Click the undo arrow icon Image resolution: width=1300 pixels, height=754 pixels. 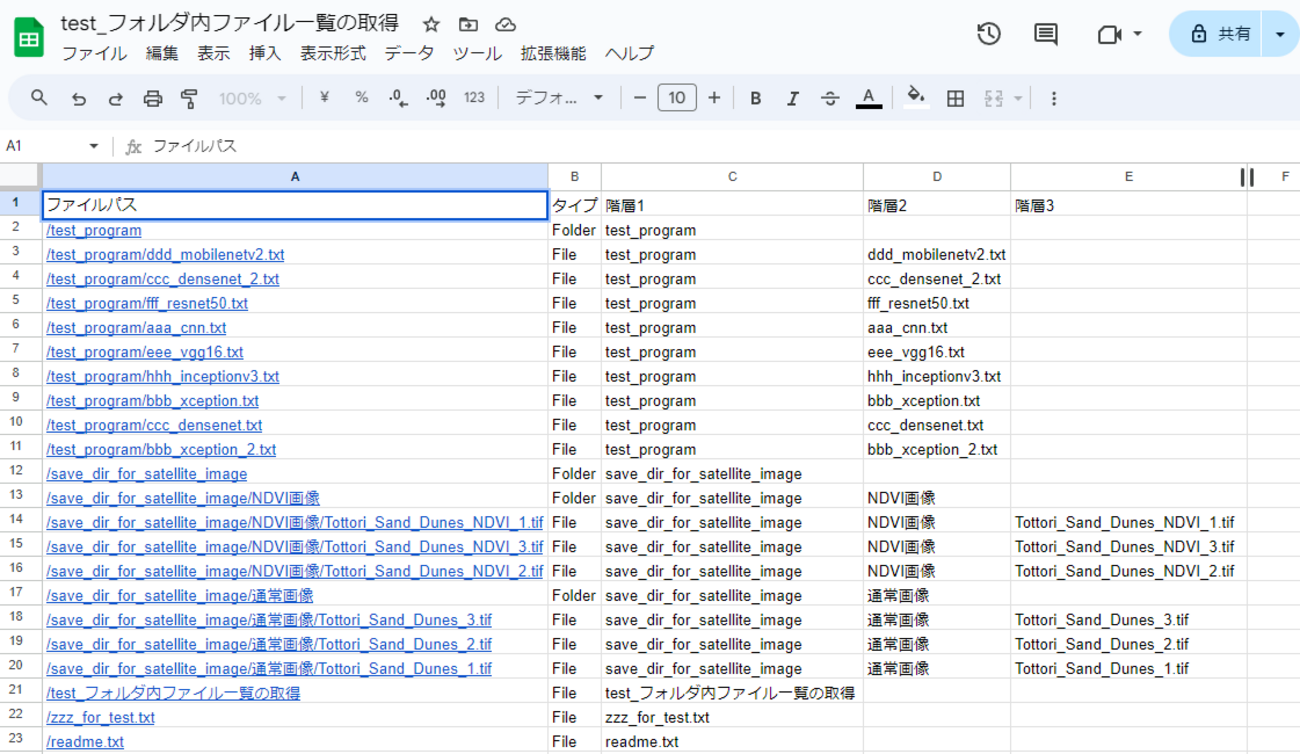(x=78, y=98)
